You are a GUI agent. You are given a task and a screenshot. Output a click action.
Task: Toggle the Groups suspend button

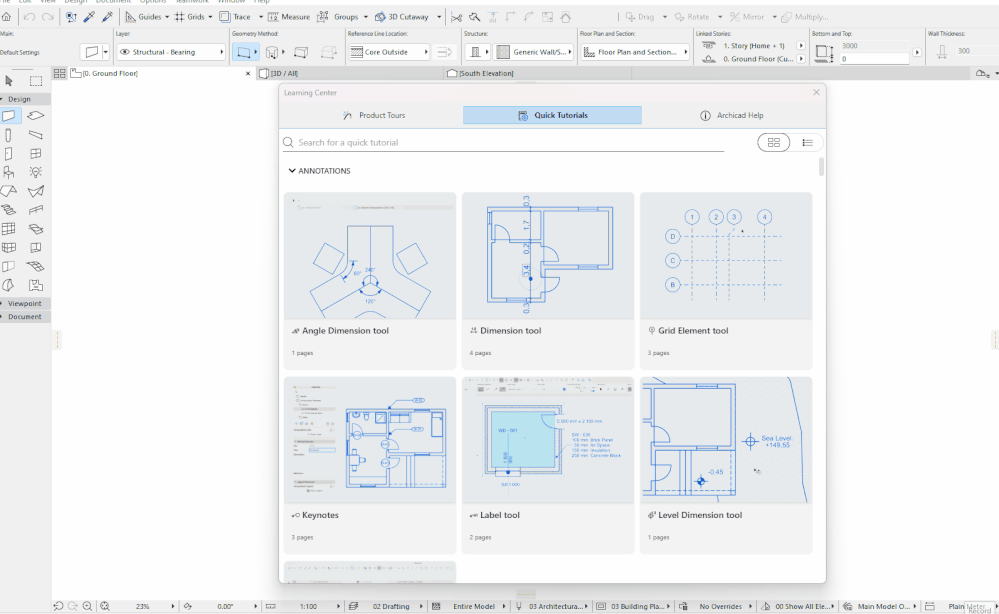point(338,17)
